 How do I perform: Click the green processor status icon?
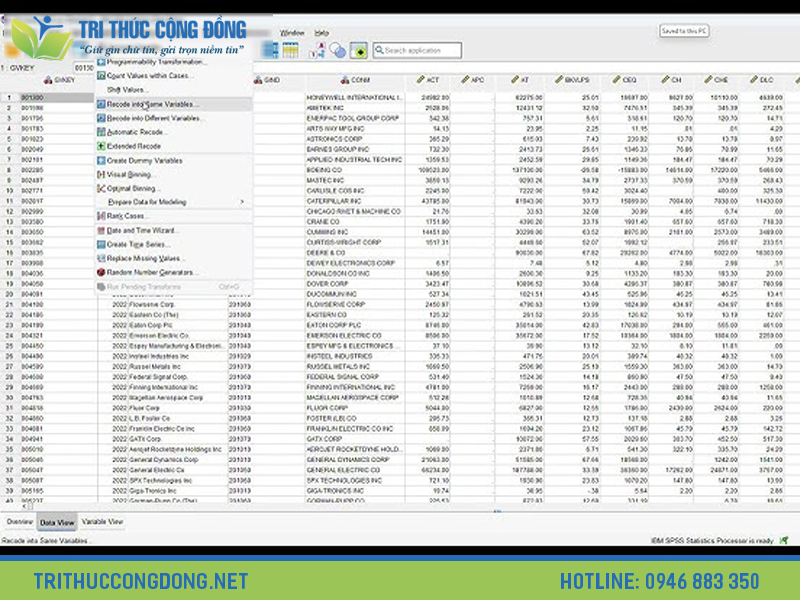pyautogui.click(x=784, y=540)
